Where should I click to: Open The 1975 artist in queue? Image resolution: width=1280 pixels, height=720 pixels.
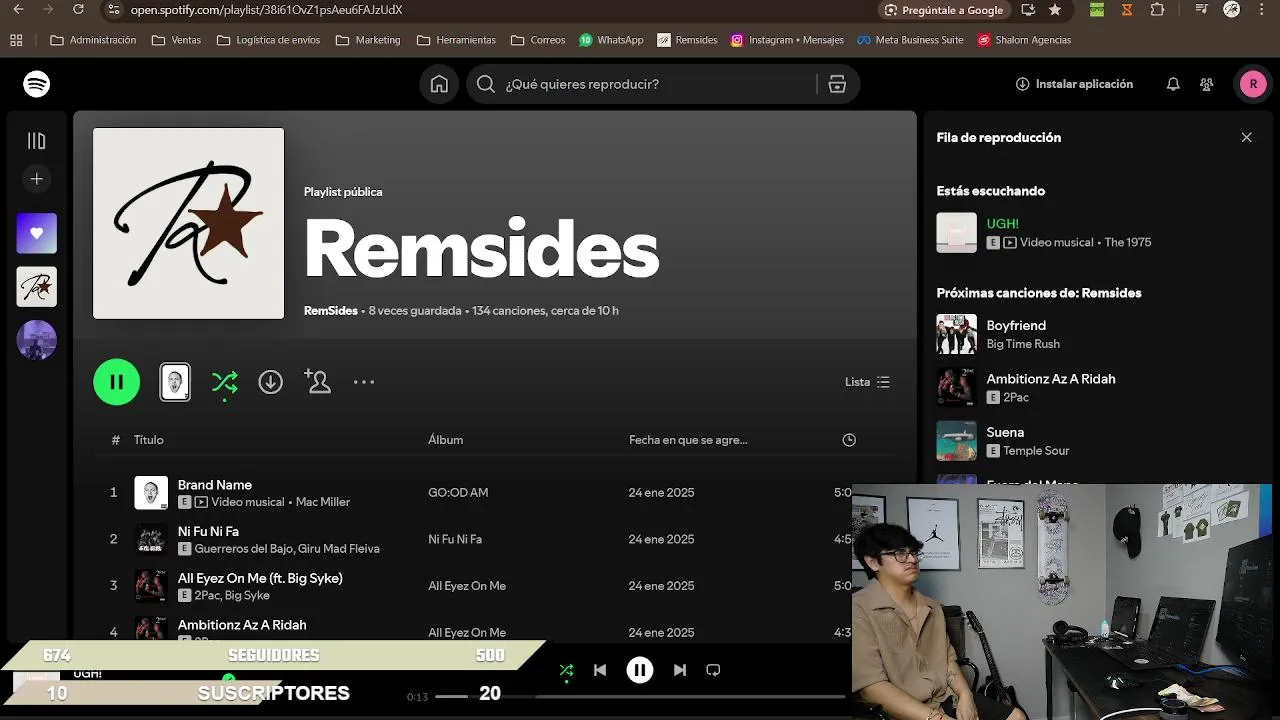tap(1128, 242)
